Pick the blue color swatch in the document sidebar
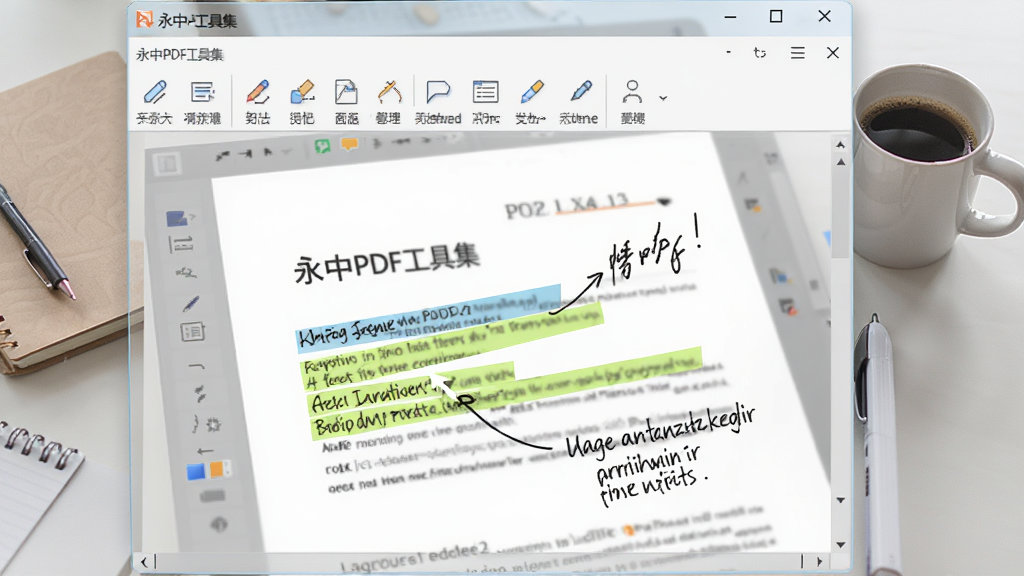The height and width of the screenshot is (576, 1024). [x=195, y=472]
